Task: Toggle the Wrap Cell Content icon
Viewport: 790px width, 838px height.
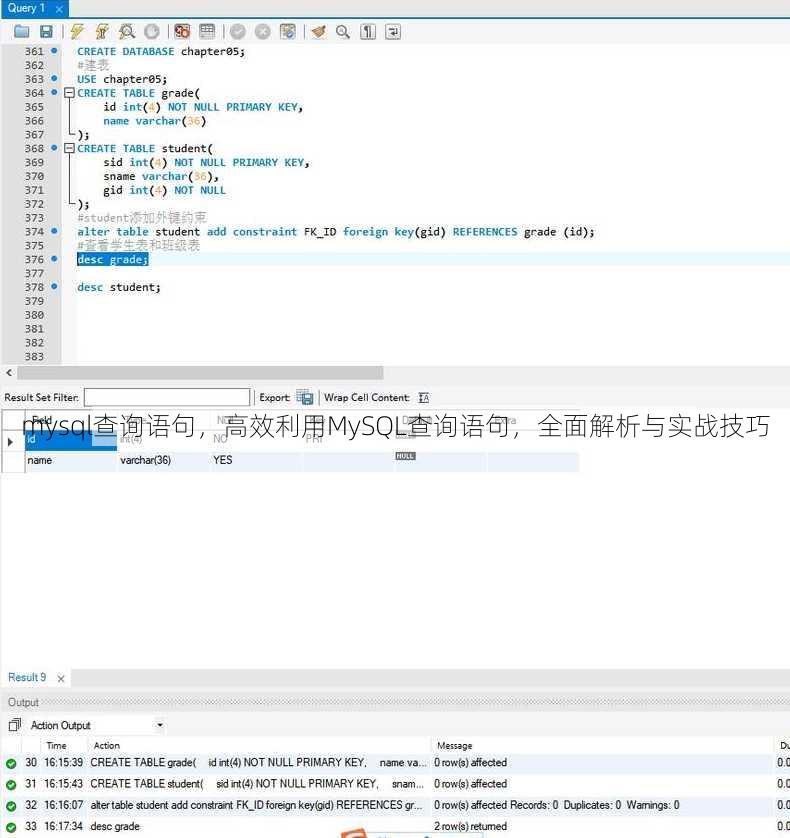Action: click(424, 398)
